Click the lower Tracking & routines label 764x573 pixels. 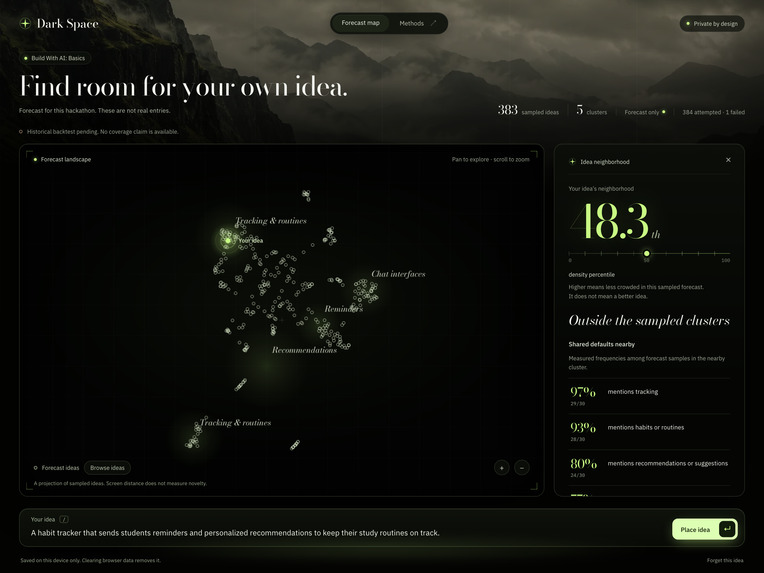[x=235, y=422]
